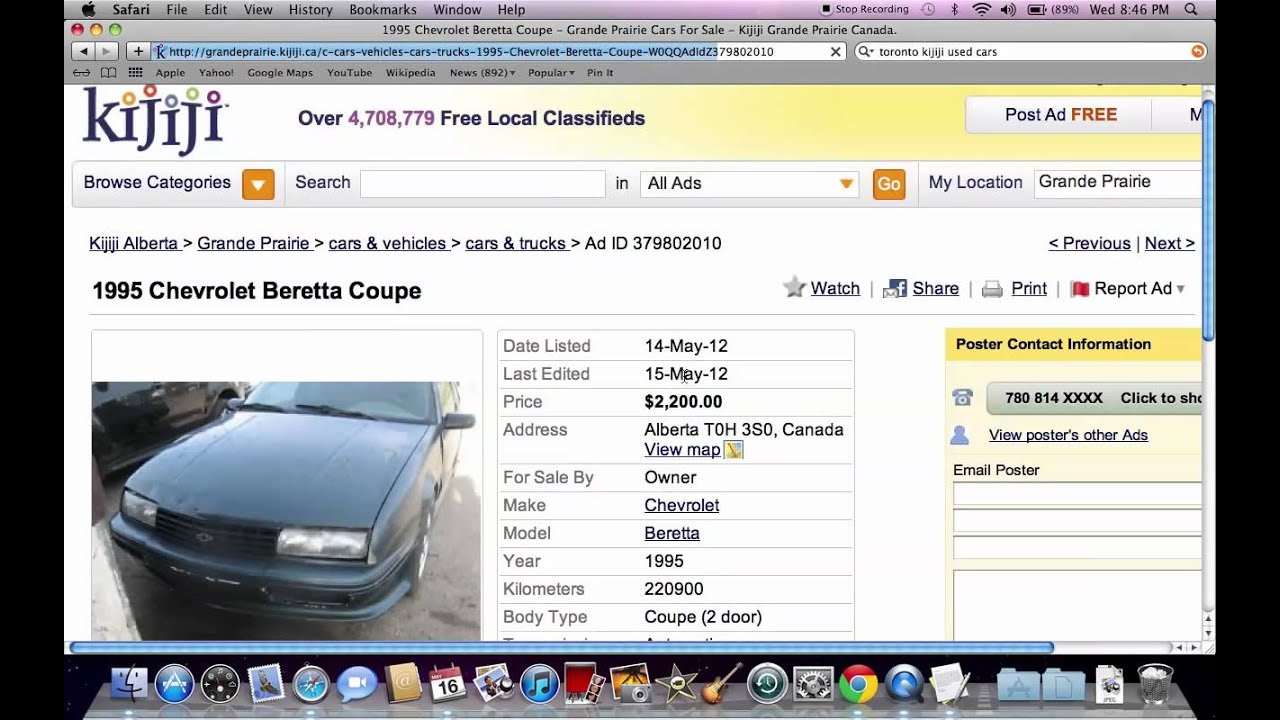Screen dimensions: 1280x720
Task: Open the Edit menu
Action: (x=216, y=10)
